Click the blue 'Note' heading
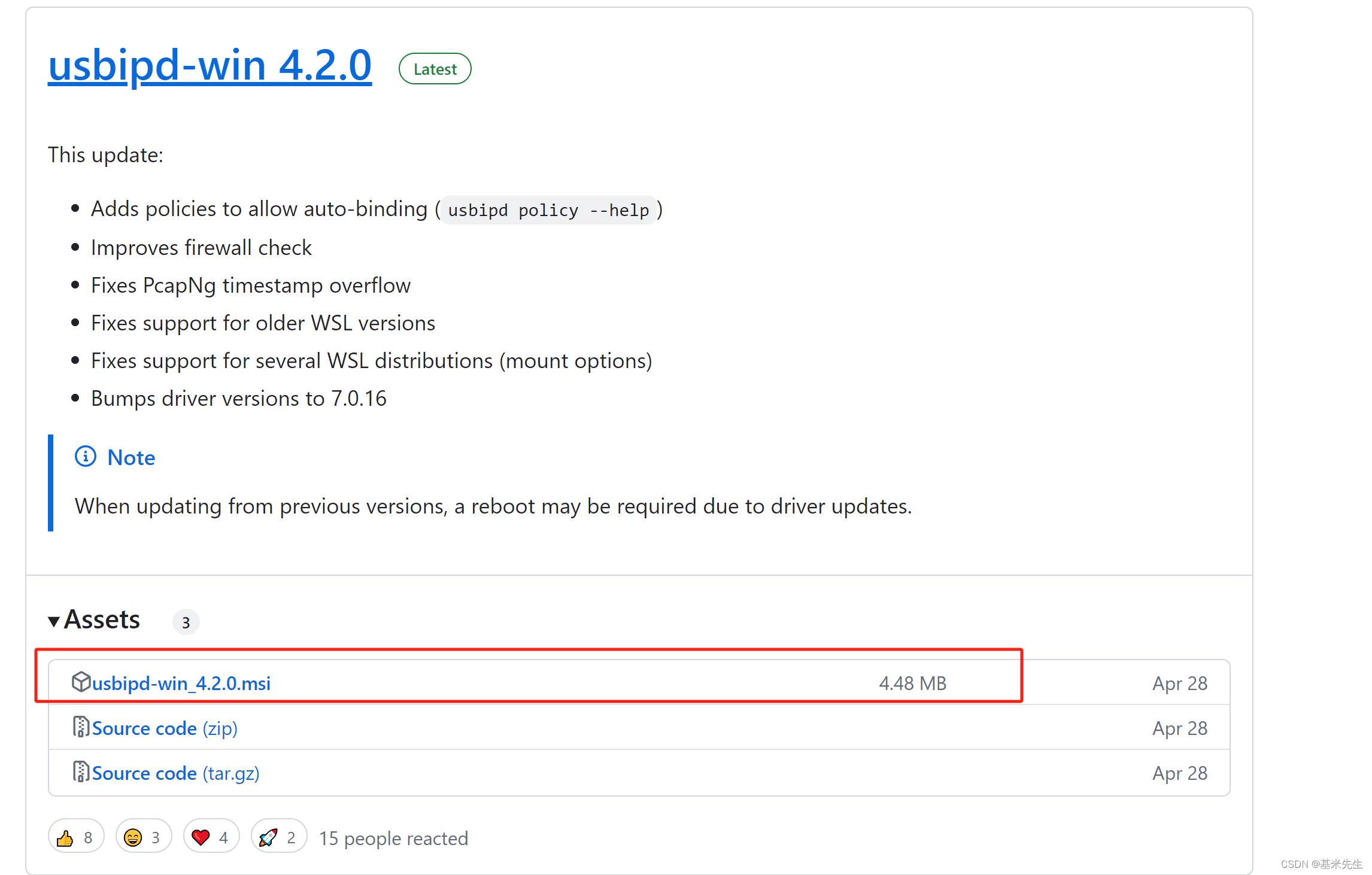 point(131,457)
